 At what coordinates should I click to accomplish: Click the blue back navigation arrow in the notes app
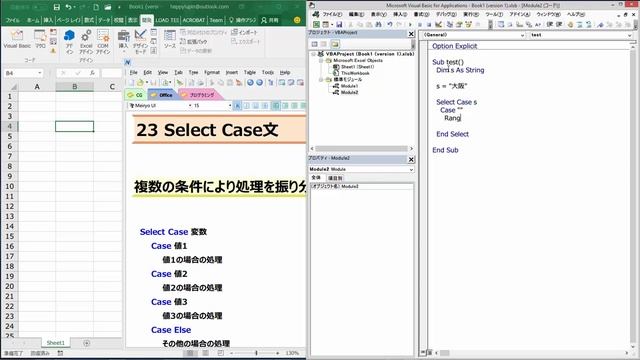pos(250,83)
